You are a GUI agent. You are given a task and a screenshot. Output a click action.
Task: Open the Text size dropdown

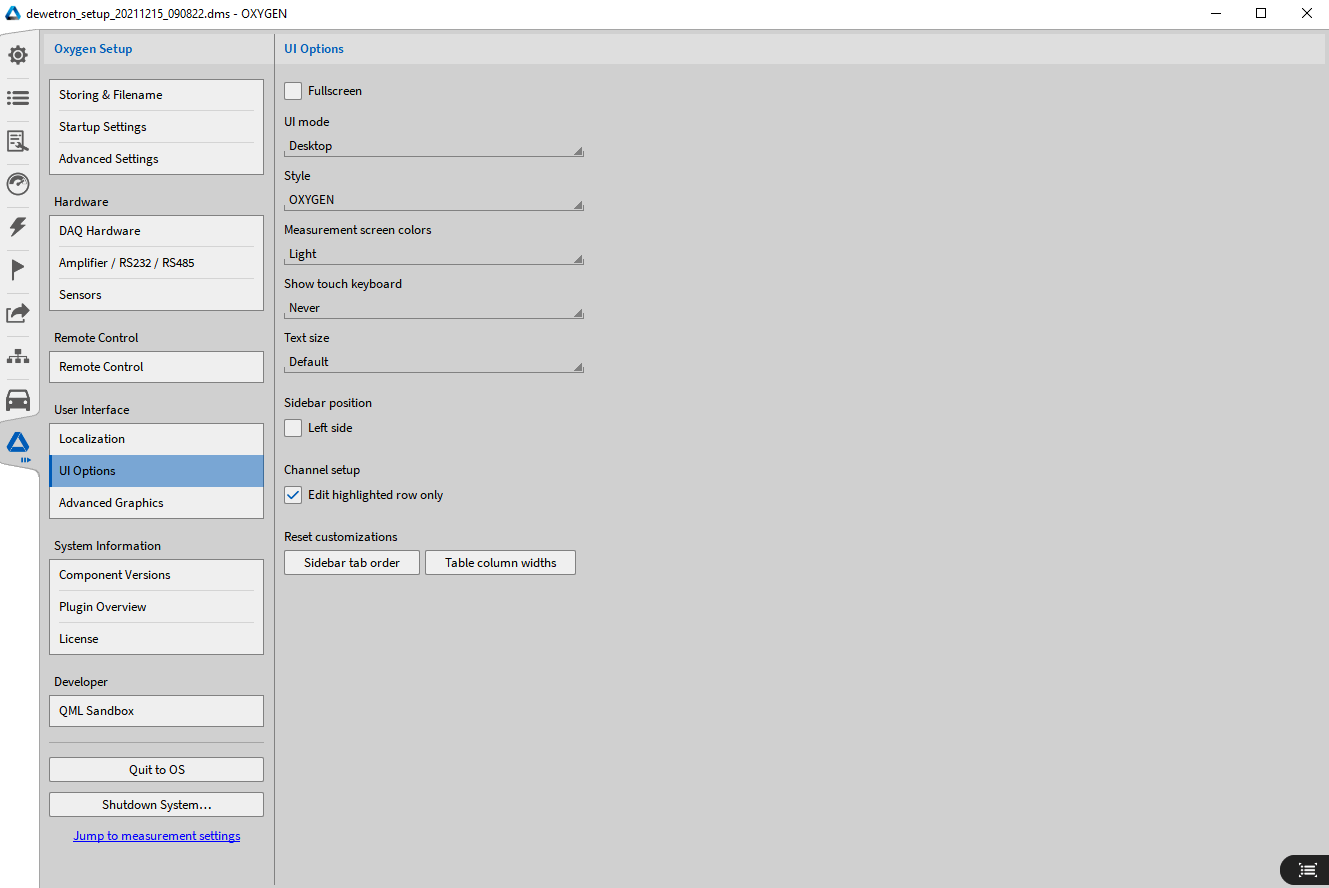pos(433,362)
